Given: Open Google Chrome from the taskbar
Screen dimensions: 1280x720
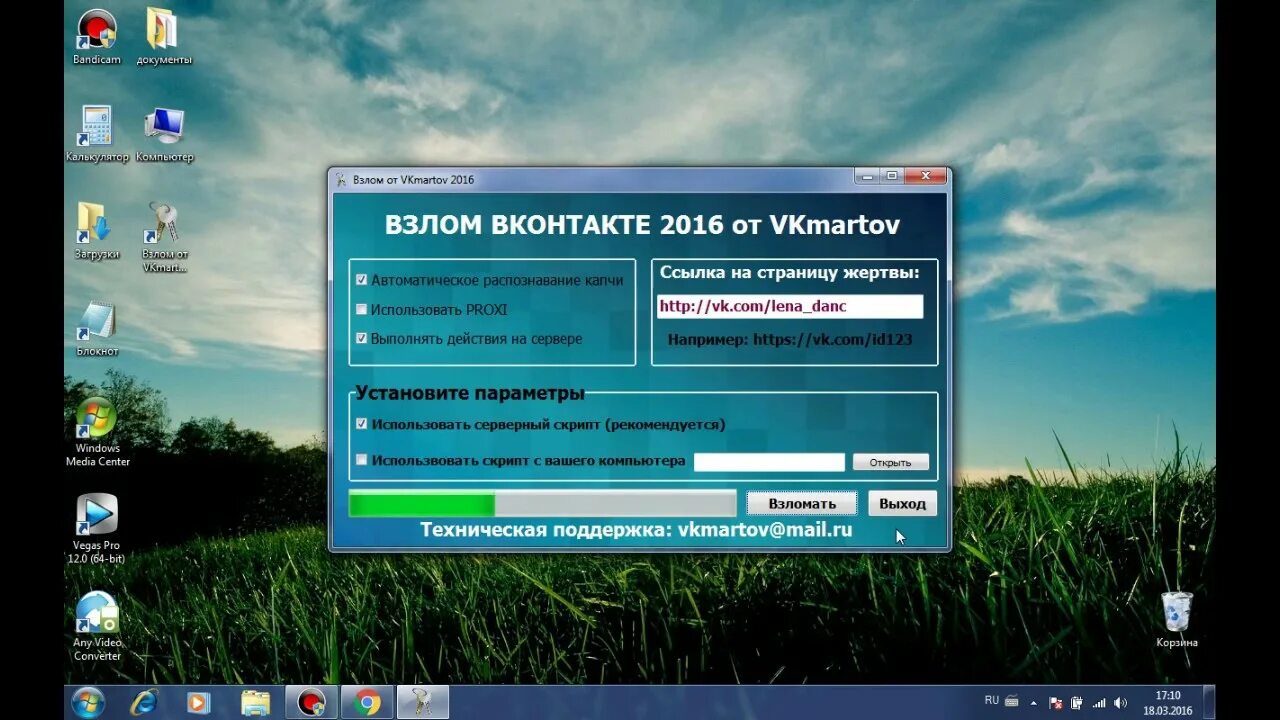Looking at the screenshot, I should [367, 702].
